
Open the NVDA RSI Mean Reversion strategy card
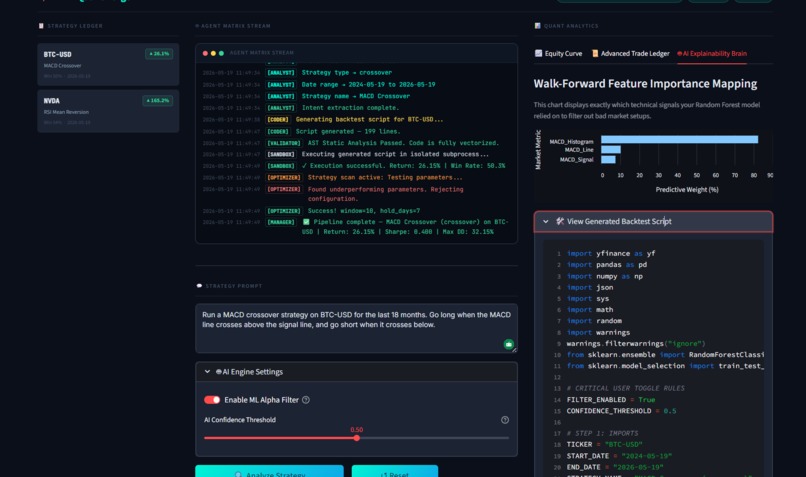click(x=108, y=111)
